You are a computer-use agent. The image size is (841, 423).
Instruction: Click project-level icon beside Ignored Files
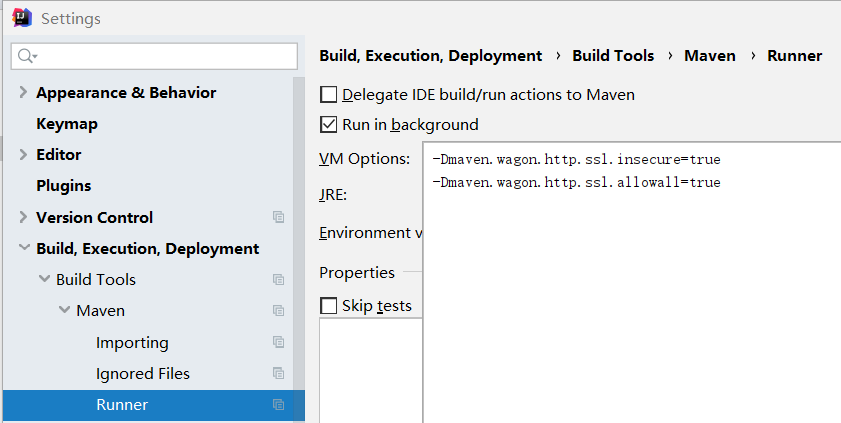pos(278,373)
